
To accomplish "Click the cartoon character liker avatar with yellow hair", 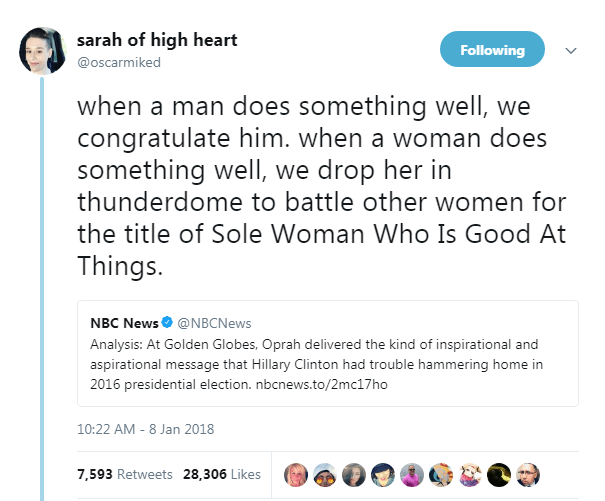I will pos(442,474).
